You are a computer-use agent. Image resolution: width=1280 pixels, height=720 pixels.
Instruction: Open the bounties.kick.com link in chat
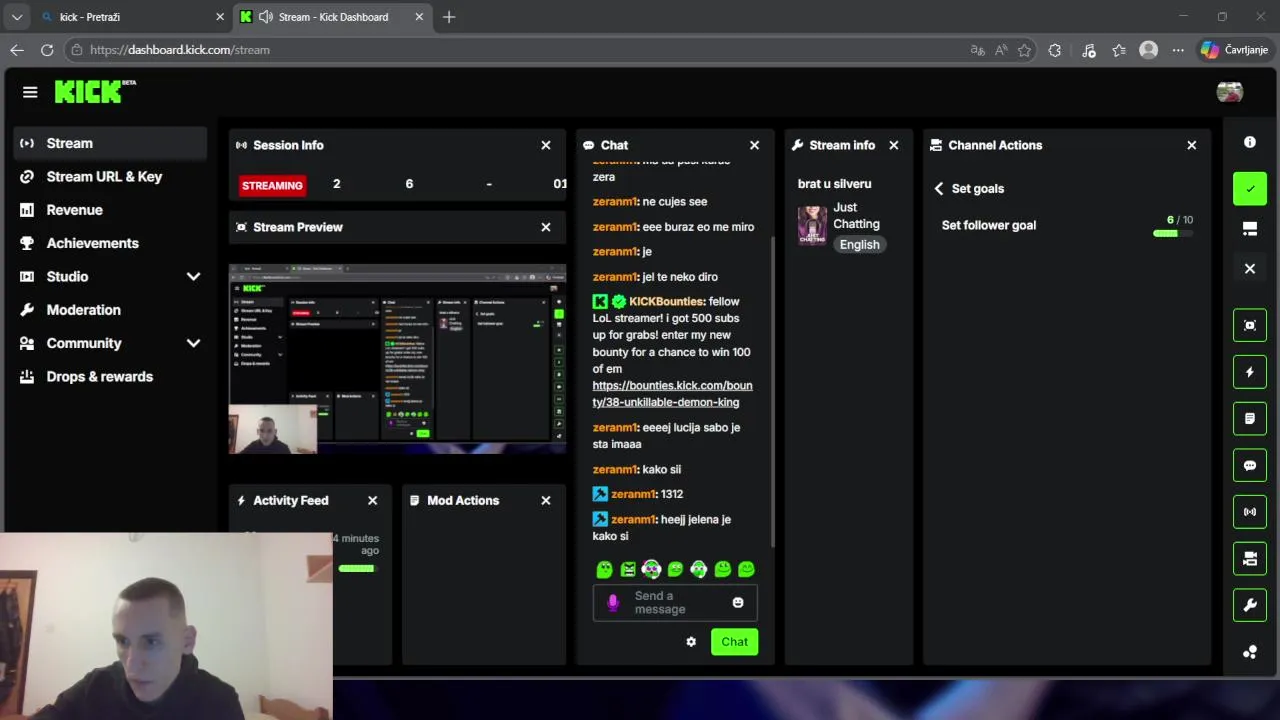click(672, 394)
